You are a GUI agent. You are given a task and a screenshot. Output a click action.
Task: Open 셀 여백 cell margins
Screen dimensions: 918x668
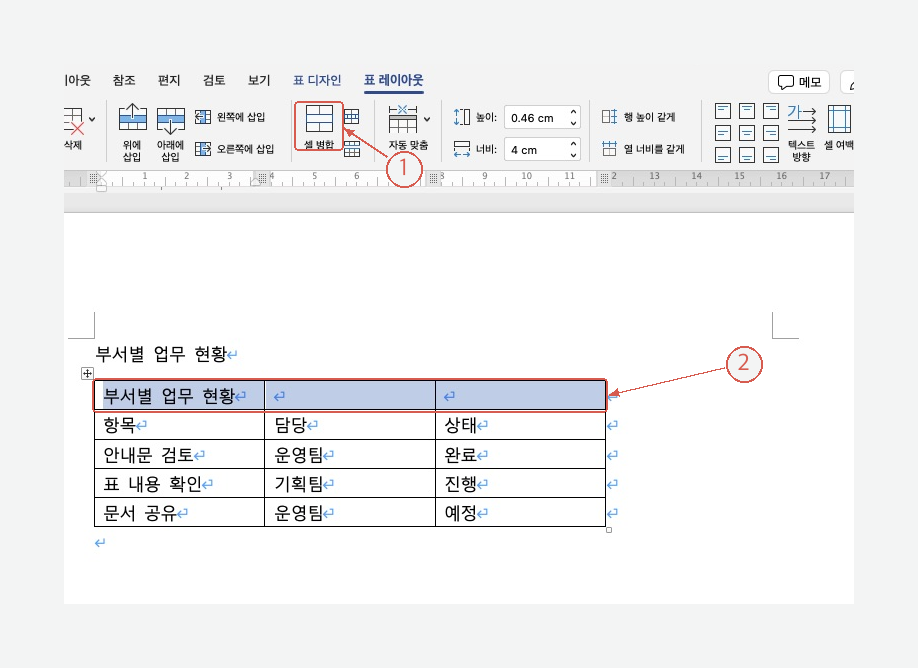pos(839,127)
